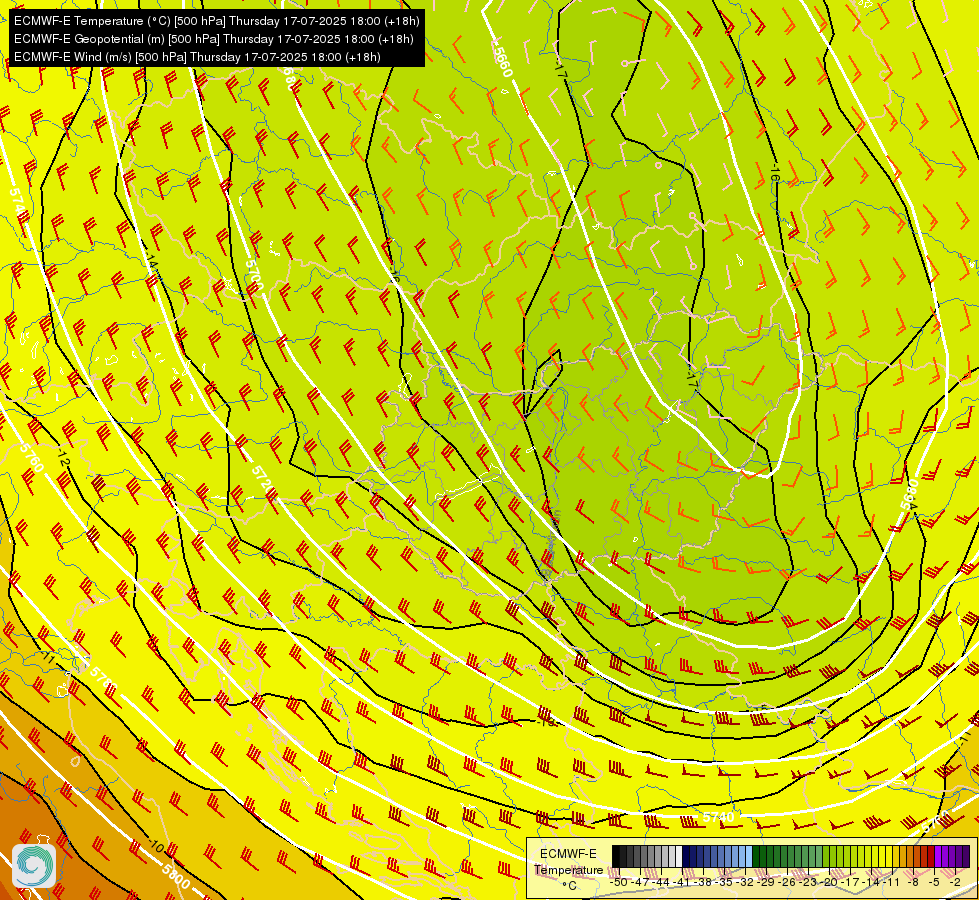Select the ECMWF-E Geopotential 500 hPa header line
Image resolution: width=979 pixels, height=900 pixels.
click(214, 39)
